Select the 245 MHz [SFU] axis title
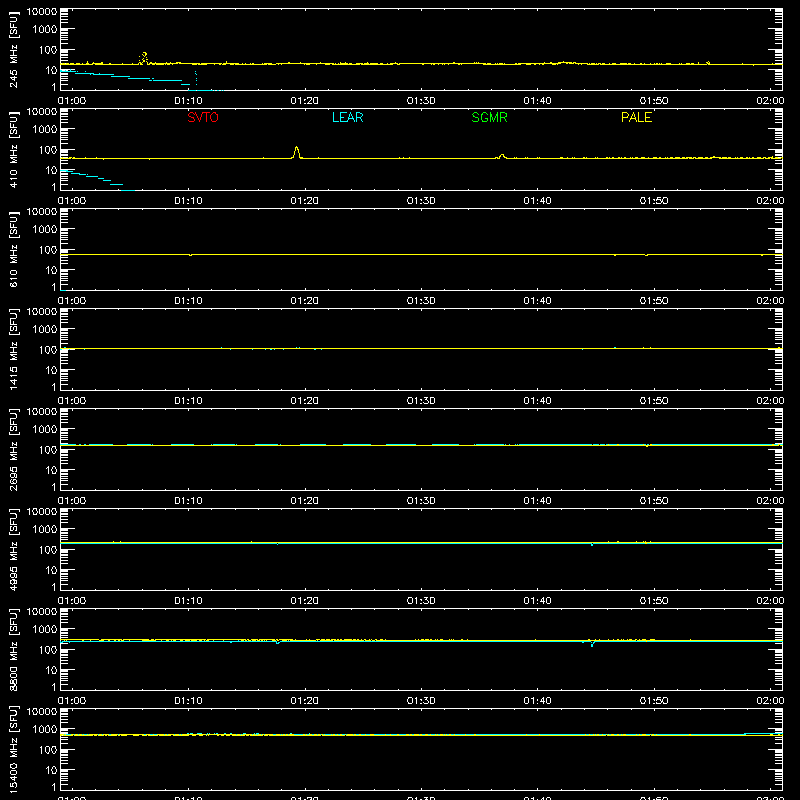The width and height of the screenshot is (800, 800). [x=13, y=49]
